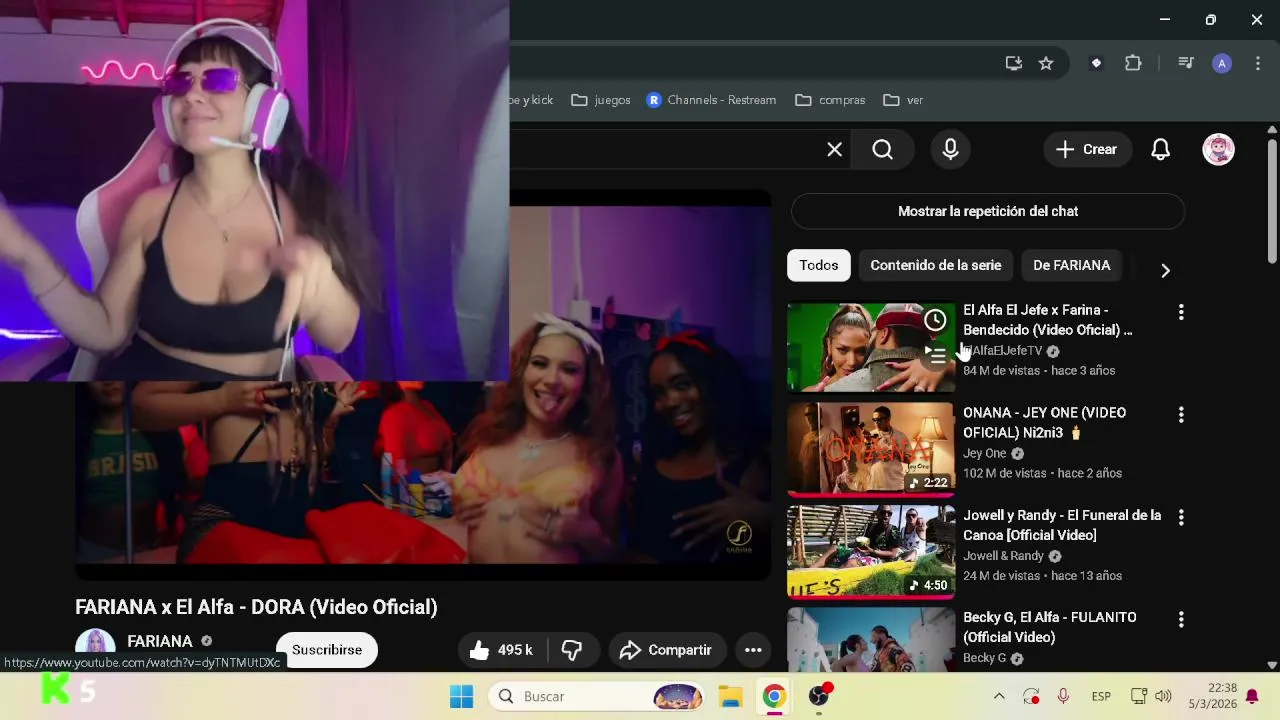Click the Jey One channel name
Screen dimensions: 1280x720
[x=985, y=453]
